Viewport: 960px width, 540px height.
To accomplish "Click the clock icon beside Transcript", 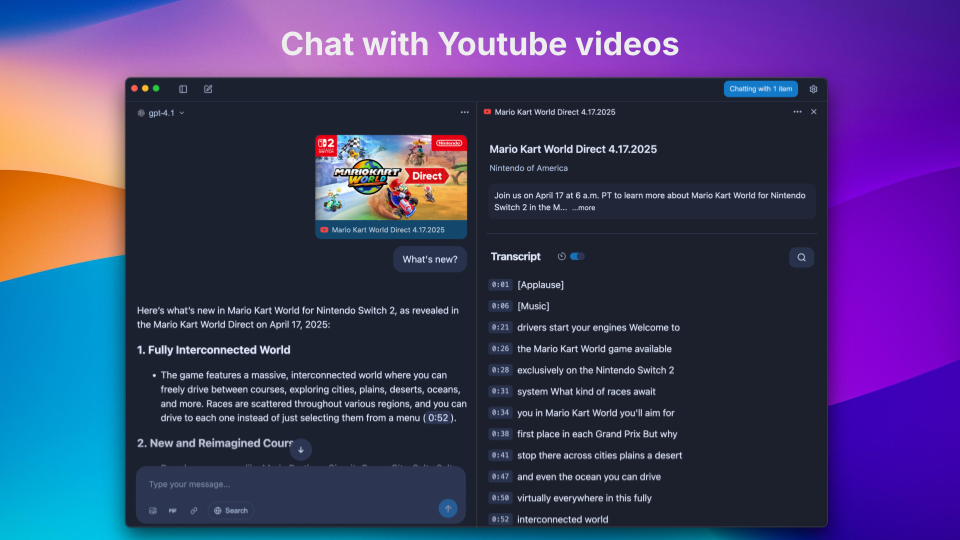I will (561, 257).
